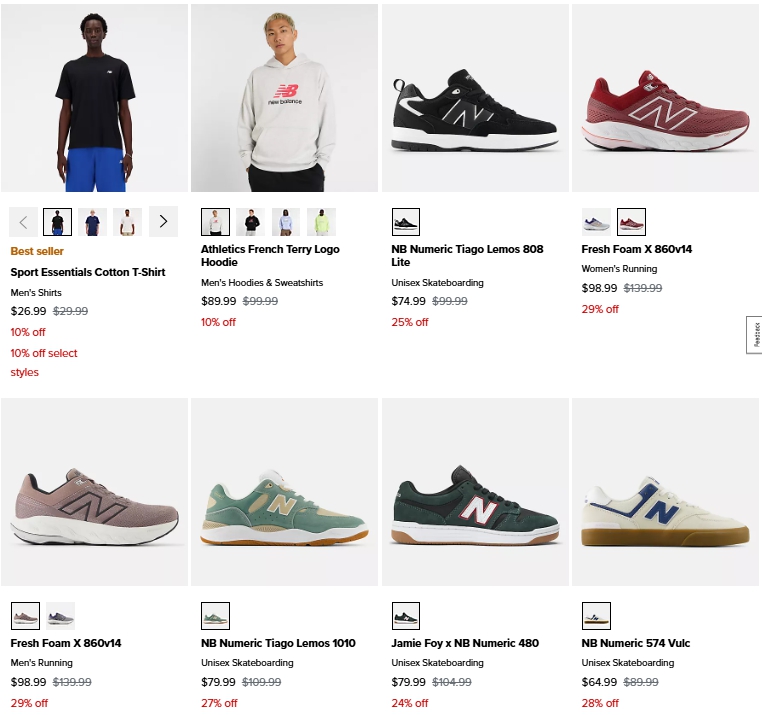Viewport: 762px width, 715px height.
Task: Open the Athletics French Terry Logo Hoodie link
Action: pyautogui.click(x=270, y=256)
